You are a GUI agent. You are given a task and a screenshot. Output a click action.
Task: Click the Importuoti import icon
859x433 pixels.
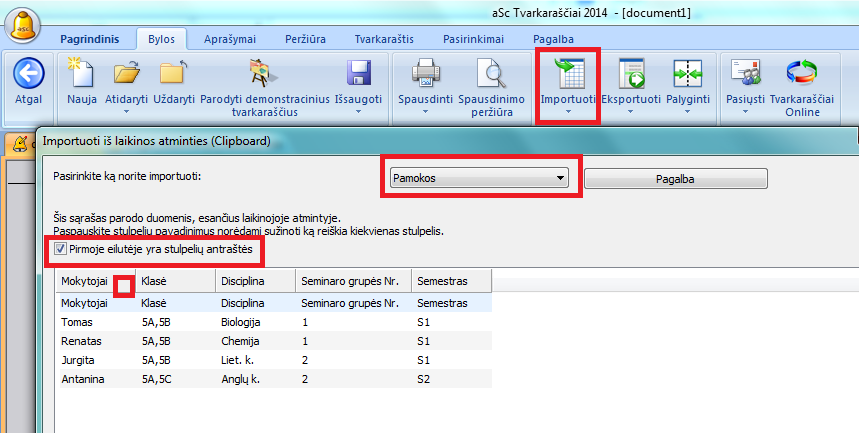pyautogui.click(x=568, y=74)
